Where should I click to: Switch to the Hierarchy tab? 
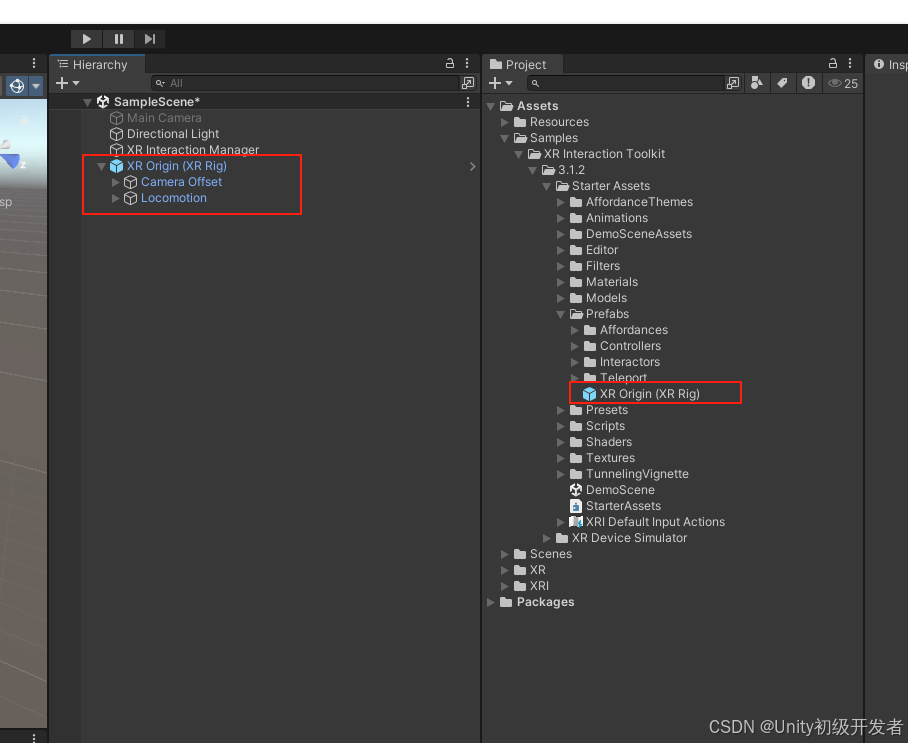tap(97, 64)
